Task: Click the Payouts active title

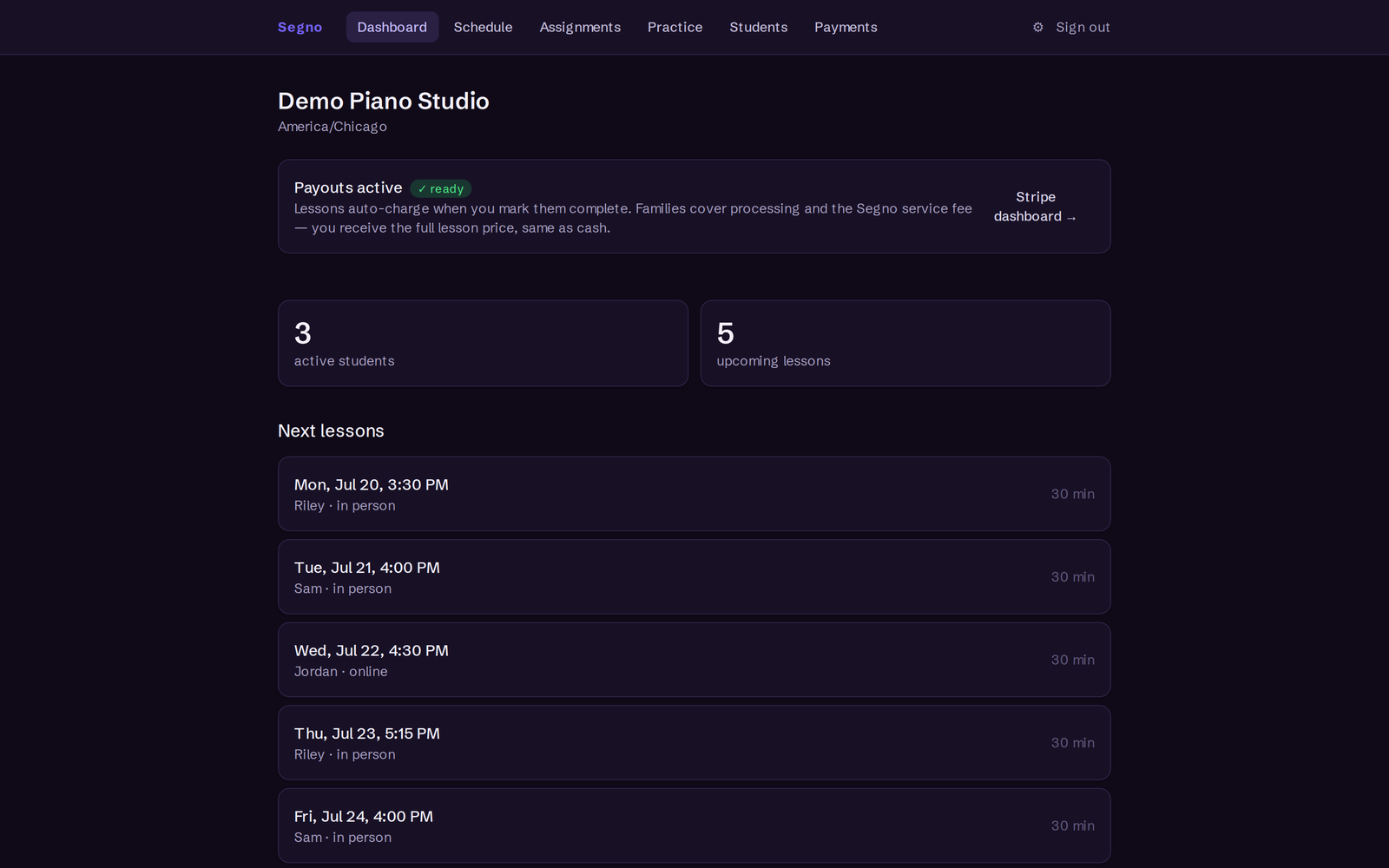Action: tap(348, 187)
